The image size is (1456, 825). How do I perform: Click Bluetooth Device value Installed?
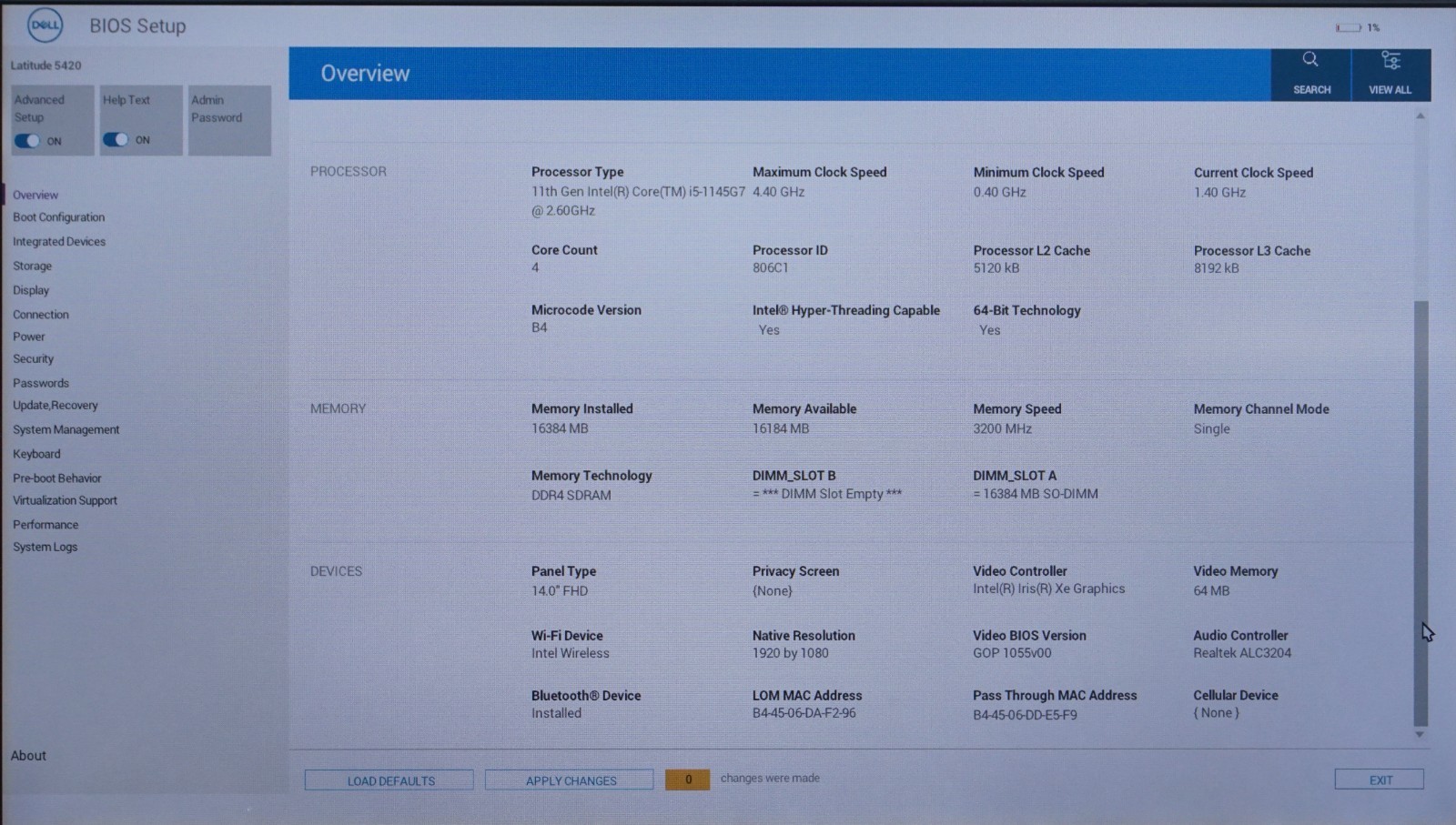(556, 713)
